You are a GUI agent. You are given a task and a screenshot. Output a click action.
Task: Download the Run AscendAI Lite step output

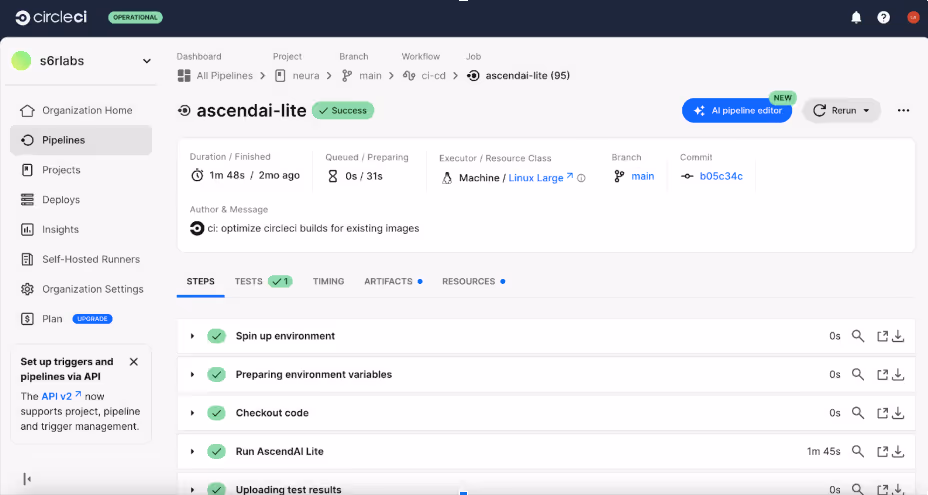click(x=898, y=452)
